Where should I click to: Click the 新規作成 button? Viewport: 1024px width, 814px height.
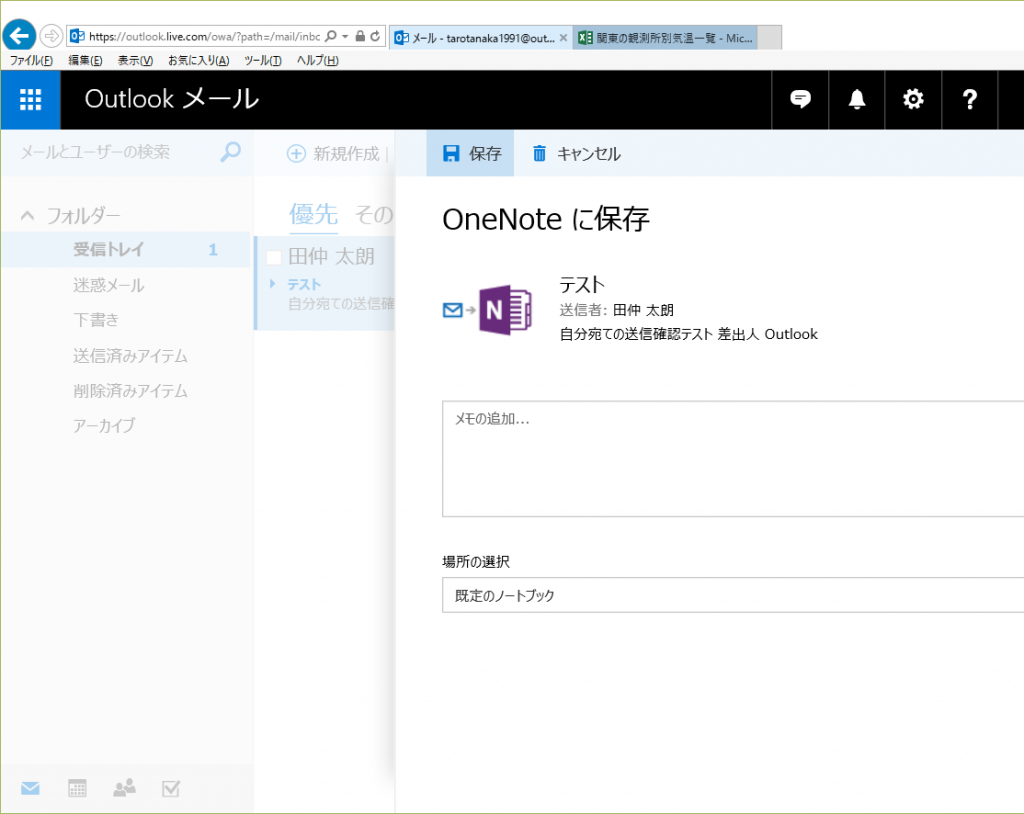pyautogui.click(x=334, y=154)
